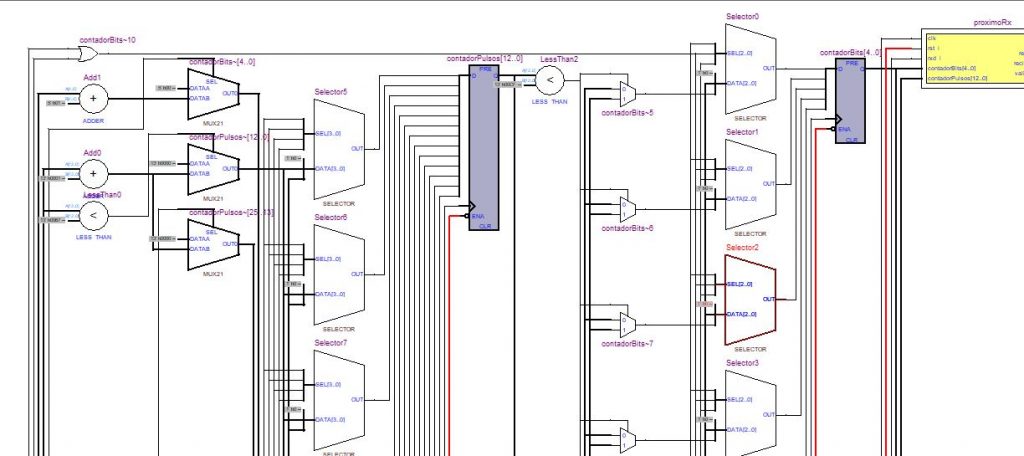
Task: Click the contadorBits~10 OR gate symbol
Action: tap(88, 53)
